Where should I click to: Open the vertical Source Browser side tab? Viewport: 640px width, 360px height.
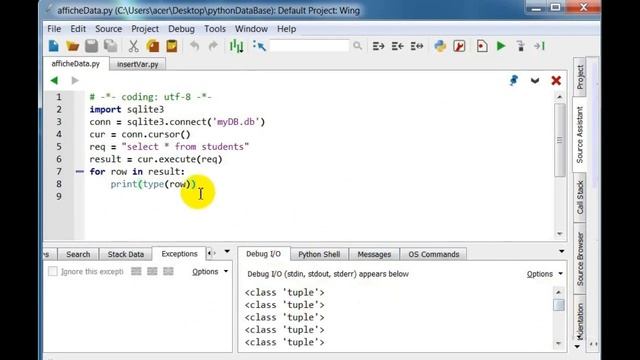click(x=580, y=259)
